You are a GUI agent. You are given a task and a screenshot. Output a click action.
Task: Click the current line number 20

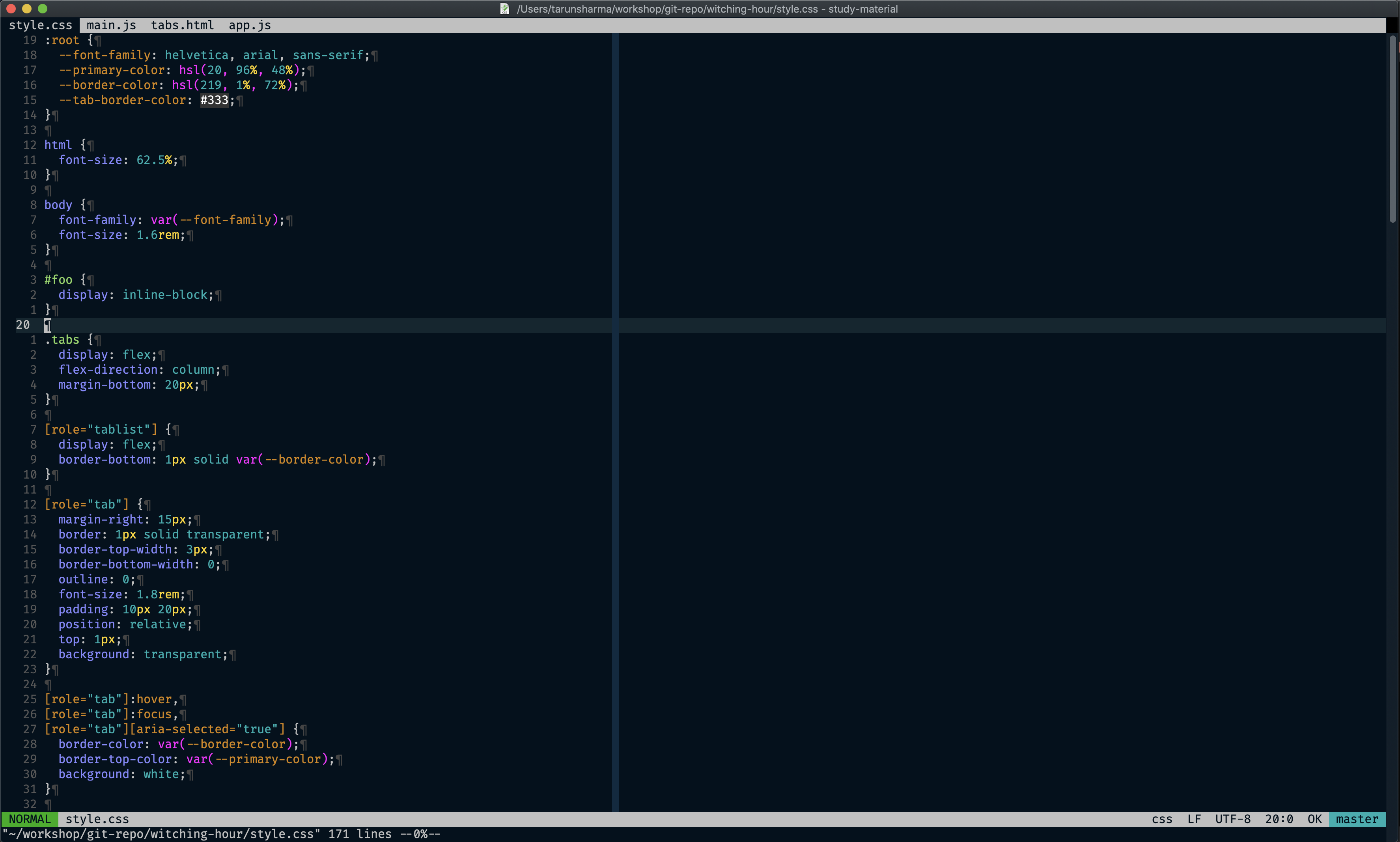click(x=23, y=324)
